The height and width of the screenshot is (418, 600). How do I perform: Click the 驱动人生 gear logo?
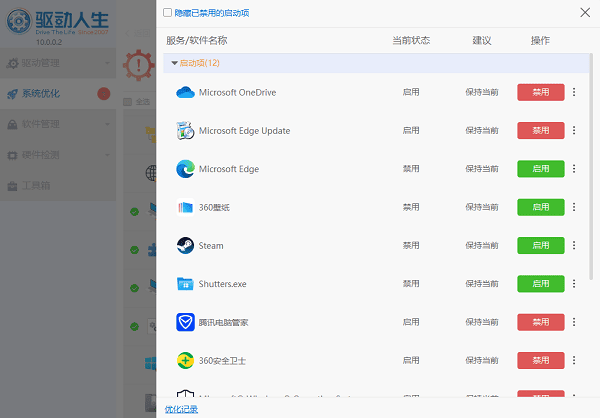18,21
